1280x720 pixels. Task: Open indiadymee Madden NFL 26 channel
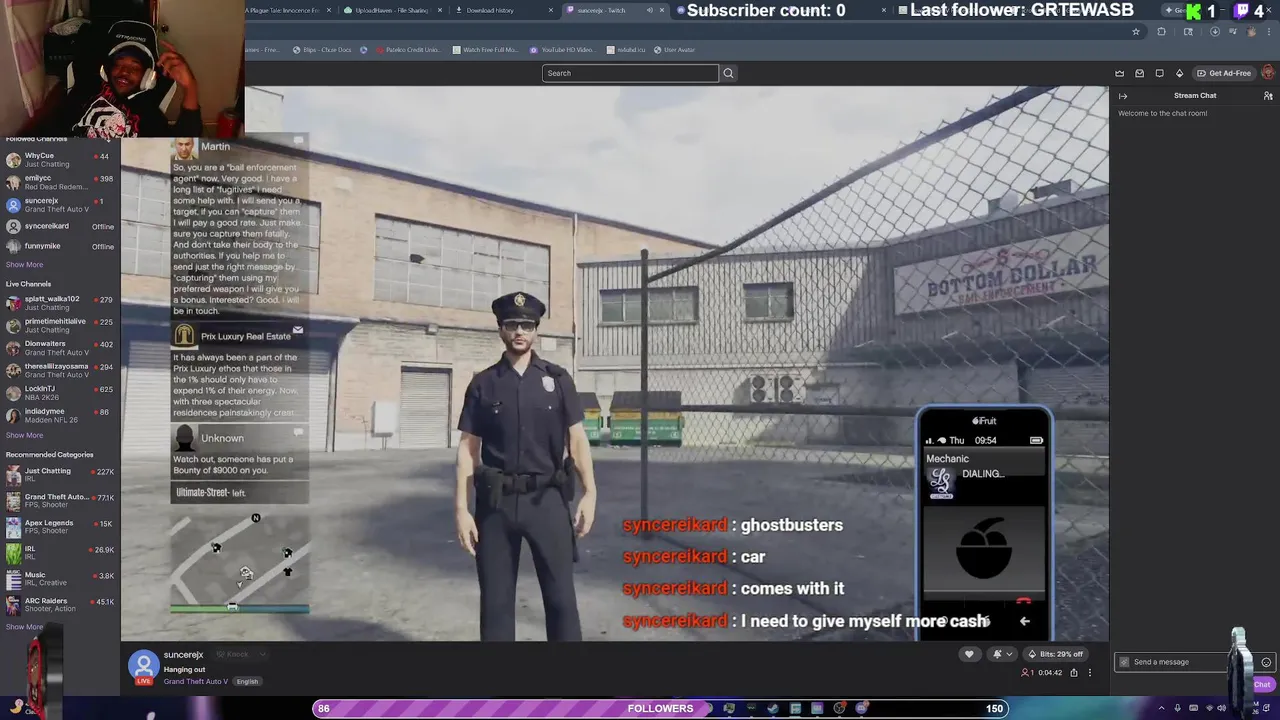tap(59, 415)
